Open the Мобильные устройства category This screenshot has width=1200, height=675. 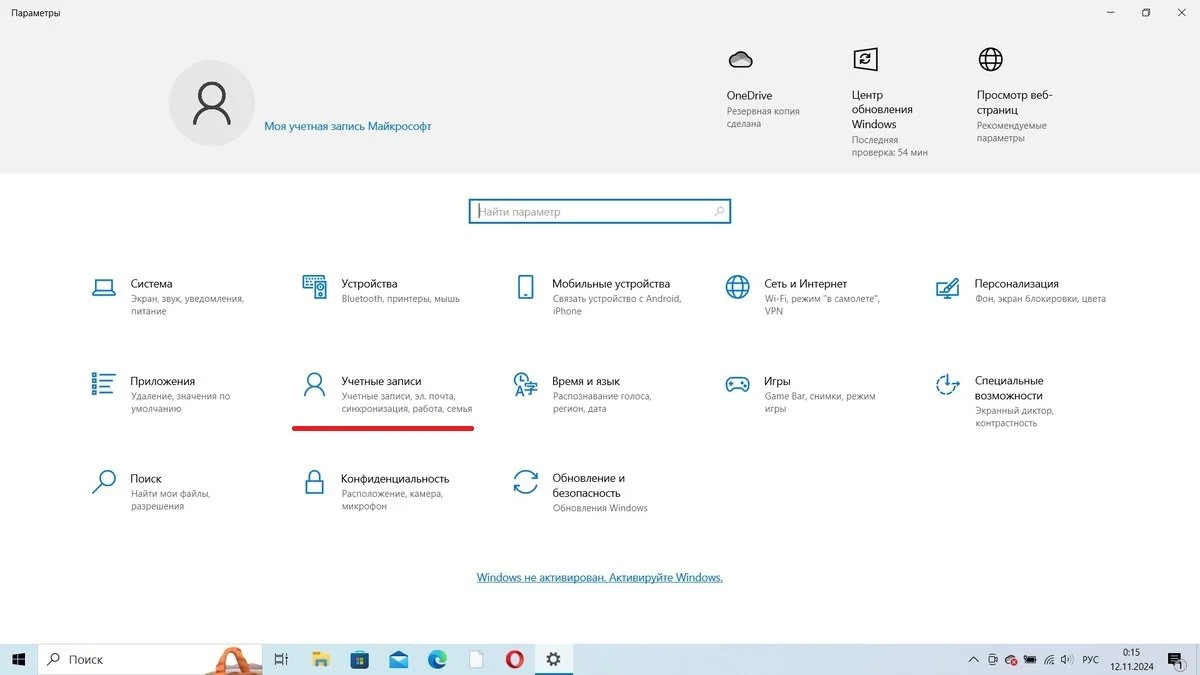click(x=598, y=296)
